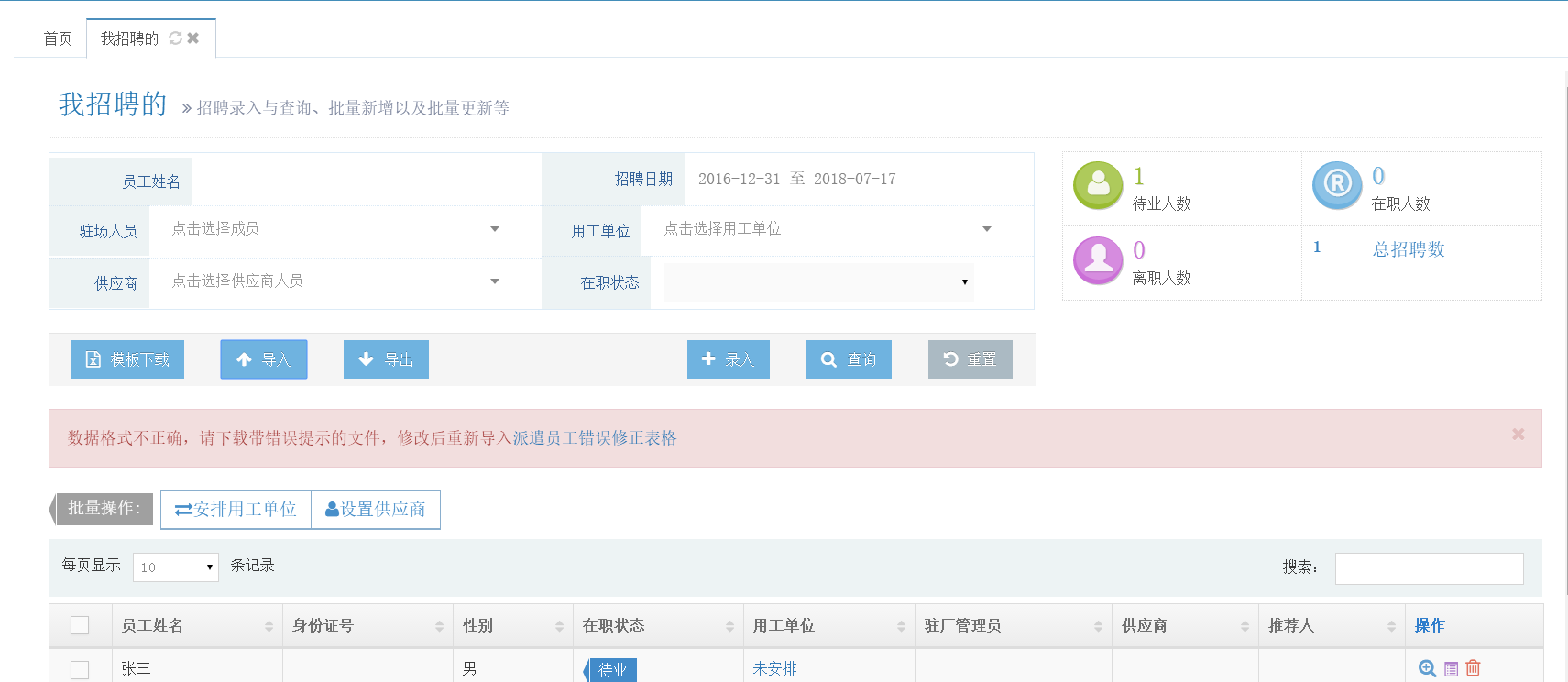
Task: Open the 派遣员工错误修正表格 link
Action: [x=594, y=438]
